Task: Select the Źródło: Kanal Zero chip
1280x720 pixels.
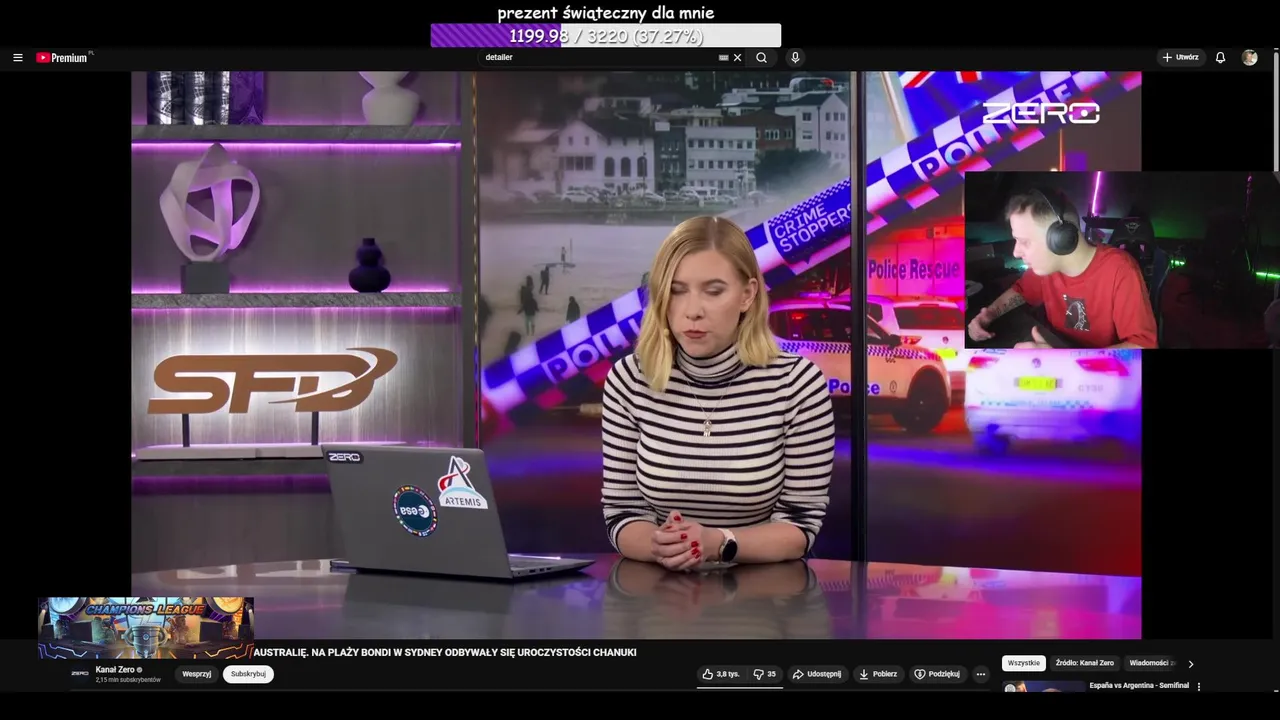Action: tap(1085, 663)
